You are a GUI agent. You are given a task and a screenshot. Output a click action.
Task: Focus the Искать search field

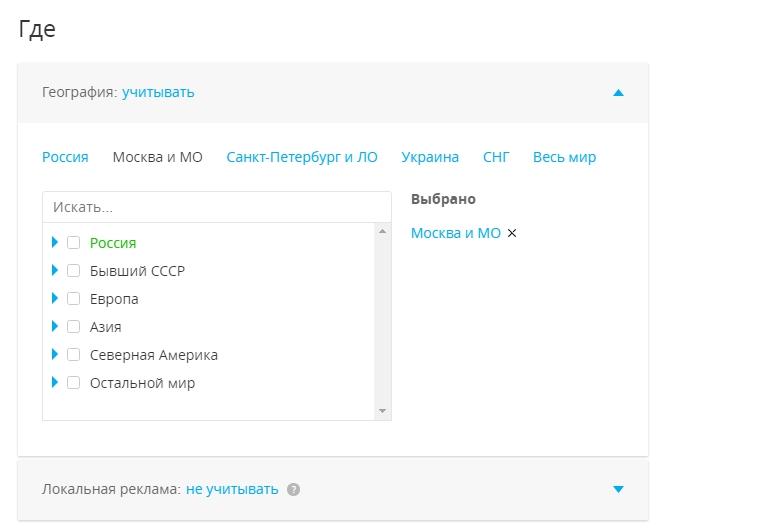tap(217, 207)
